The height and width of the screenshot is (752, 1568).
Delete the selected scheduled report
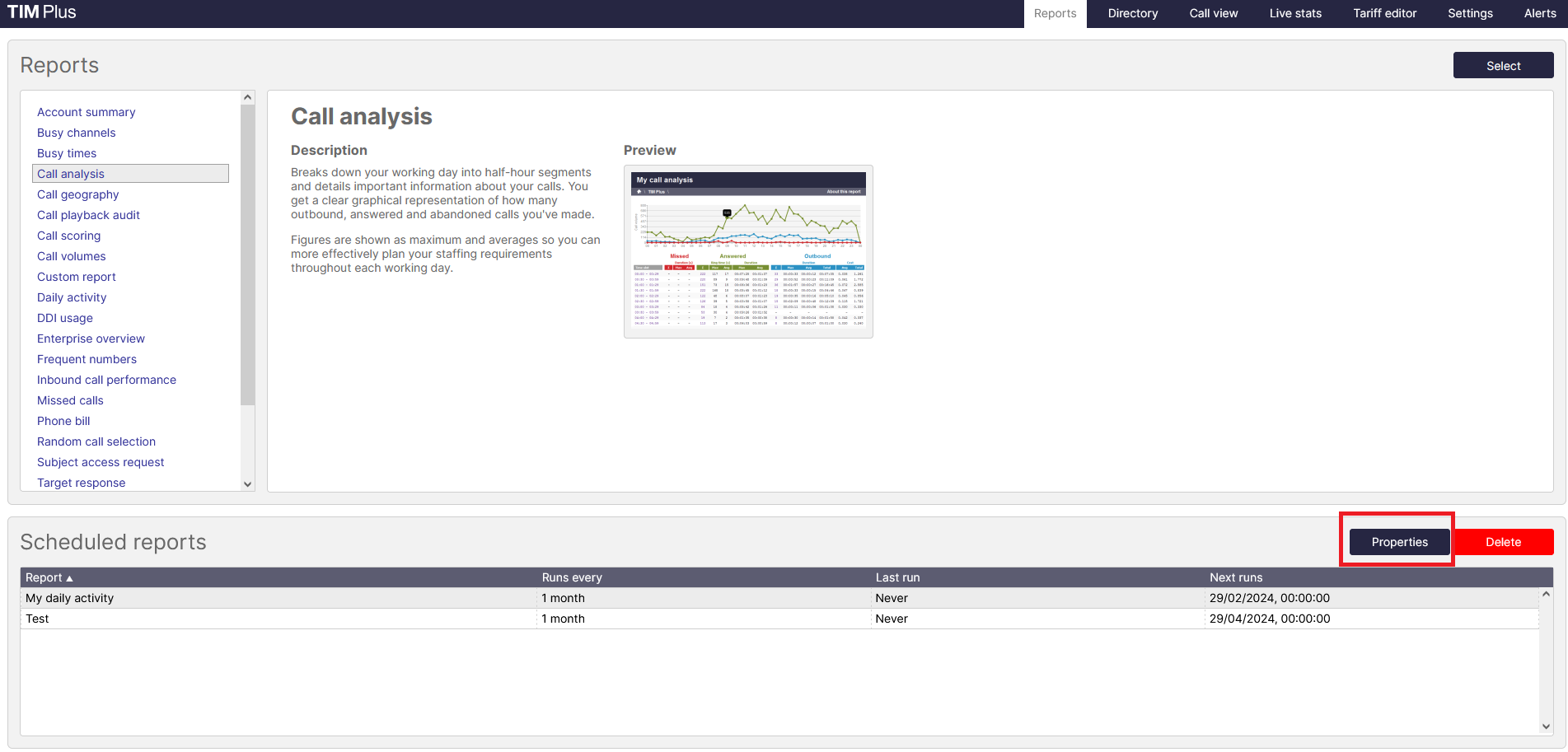(1503, 542)
